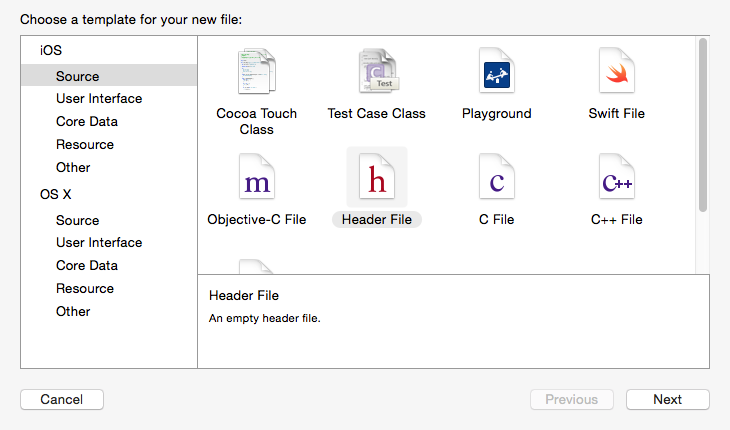Pick the C File template icon

(497, 177)
